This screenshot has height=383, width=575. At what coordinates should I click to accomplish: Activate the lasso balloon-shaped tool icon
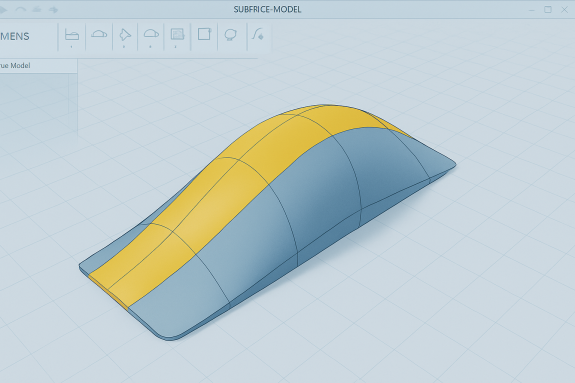[x=230, y=34]
